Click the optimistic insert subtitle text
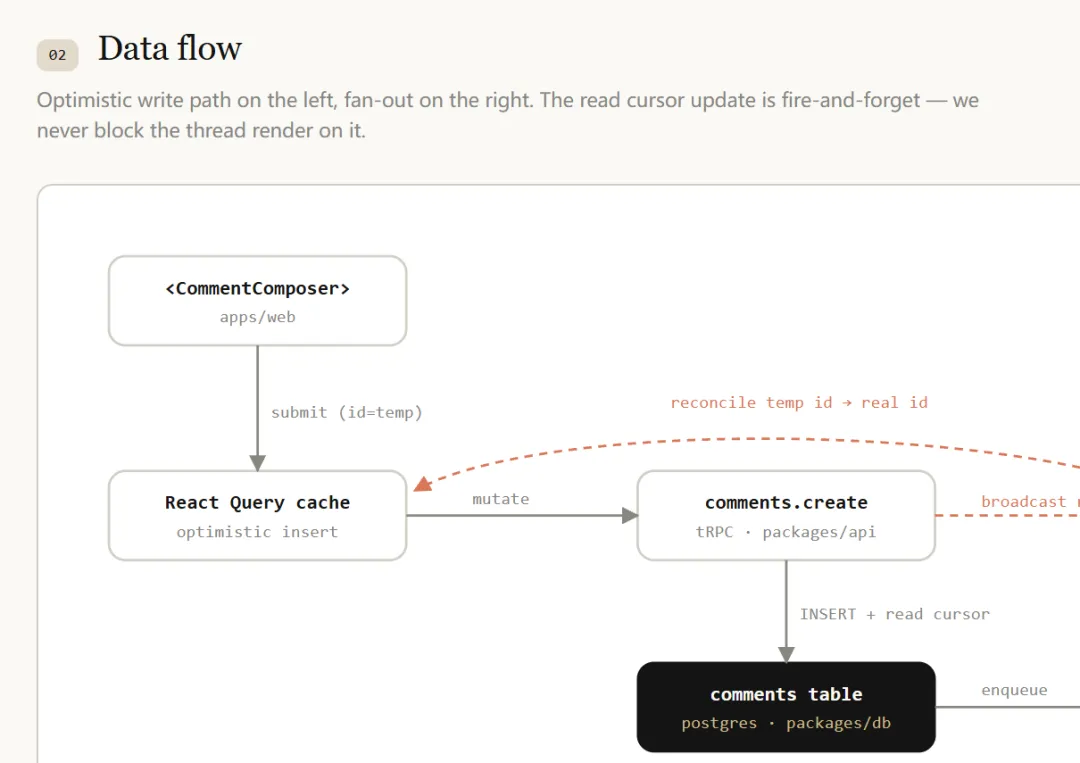 pos(258,532)
